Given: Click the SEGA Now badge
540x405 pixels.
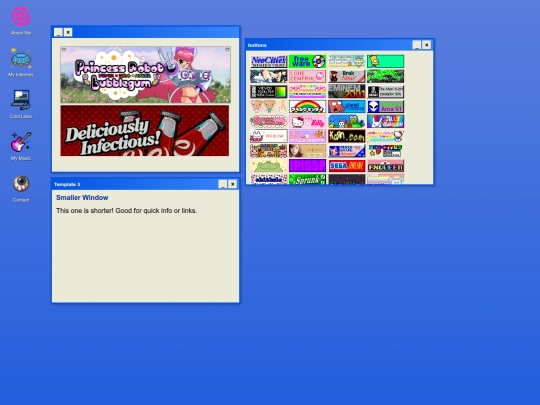Looking at the screenshot, I should tap(346, 166).
